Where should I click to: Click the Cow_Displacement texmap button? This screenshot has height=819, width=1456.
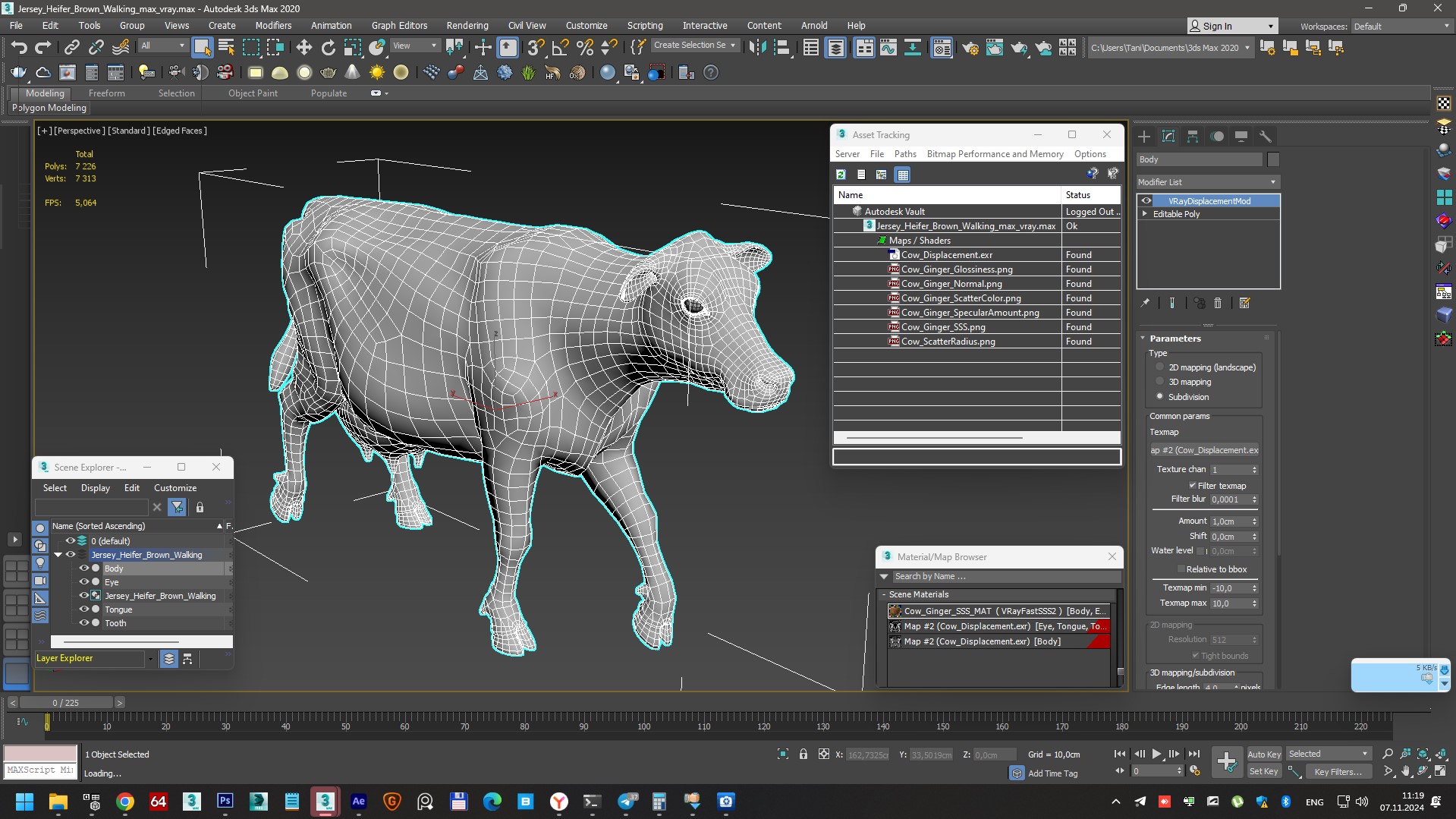click(1204, 450)
